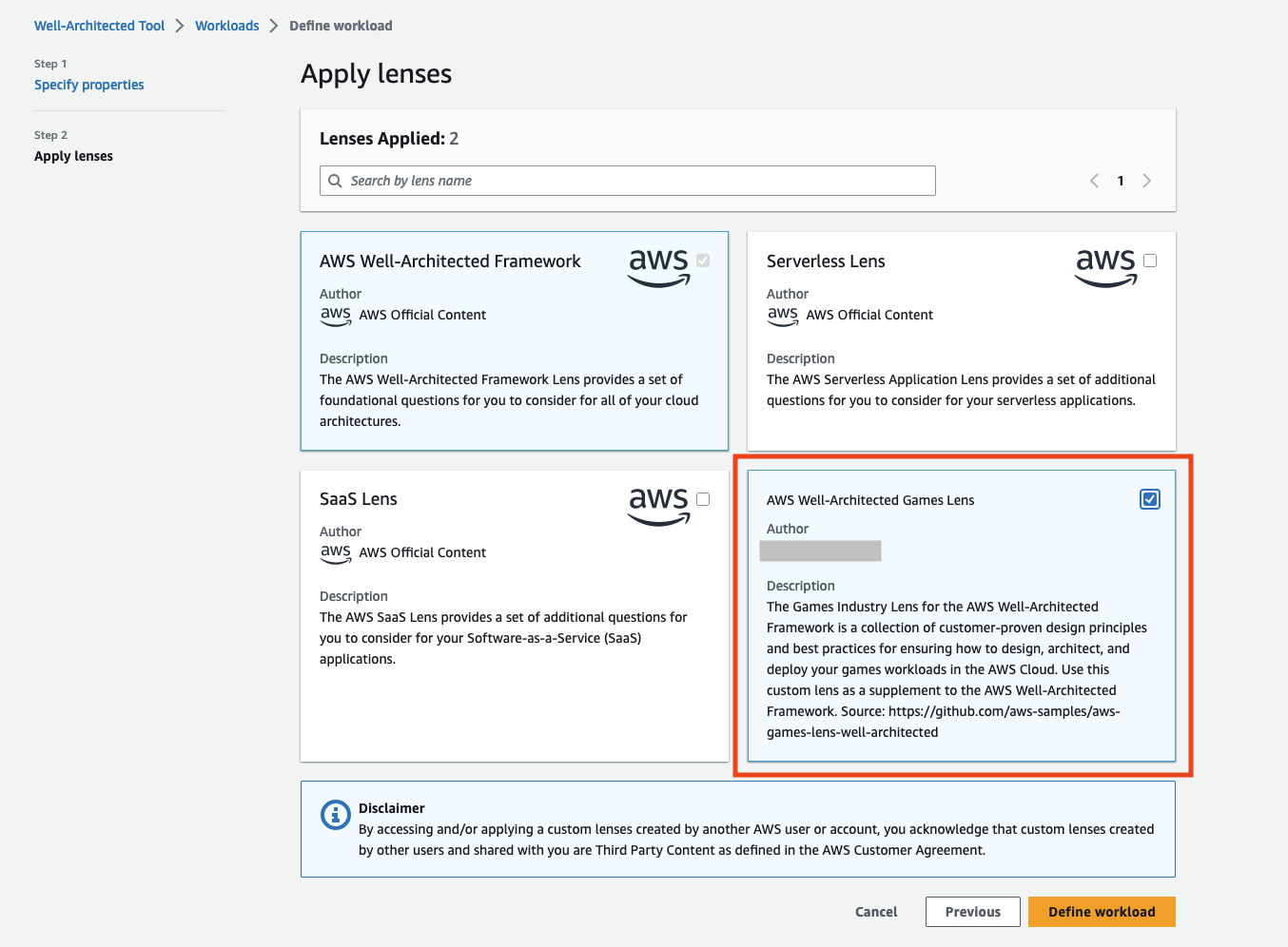This screenshot has width=1288, height=947.
Task: Go back to Specify properties step
Action: point(89,85)
